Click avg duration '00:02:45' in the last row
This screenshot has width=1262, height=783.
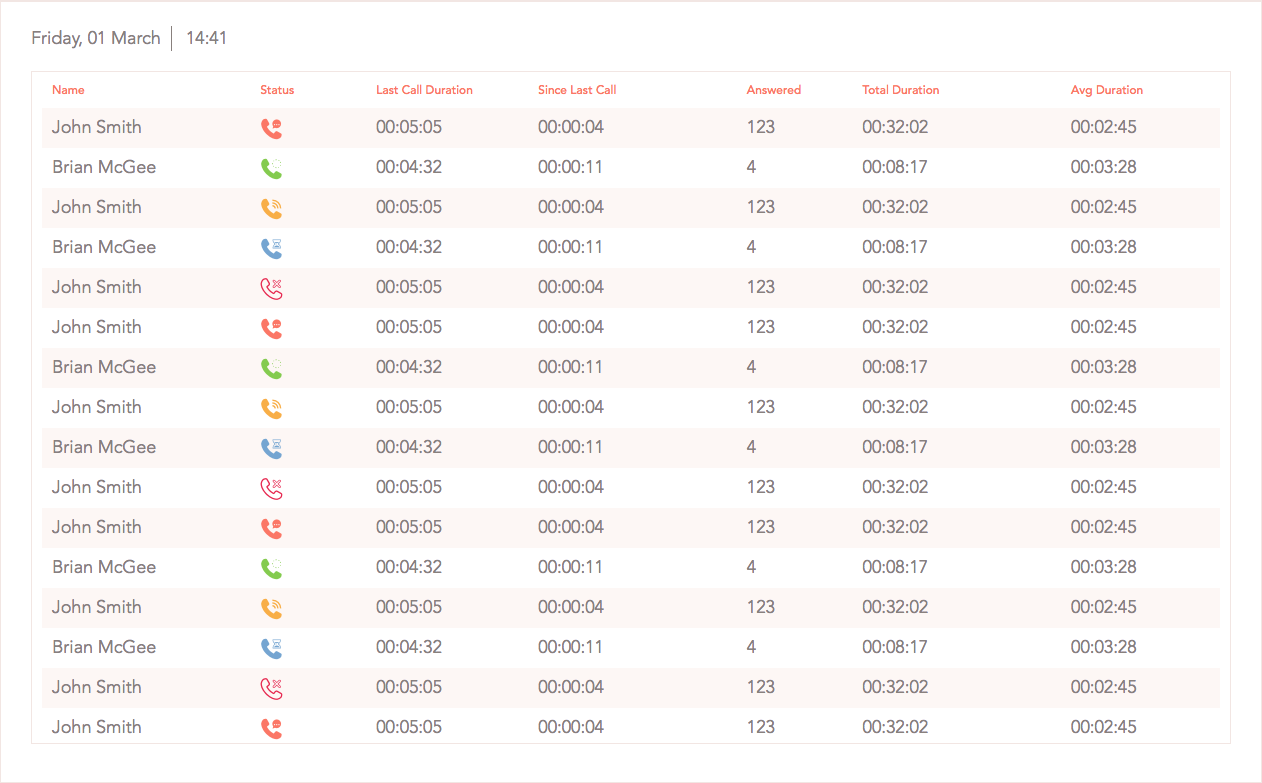click(x=1104, y=727)
